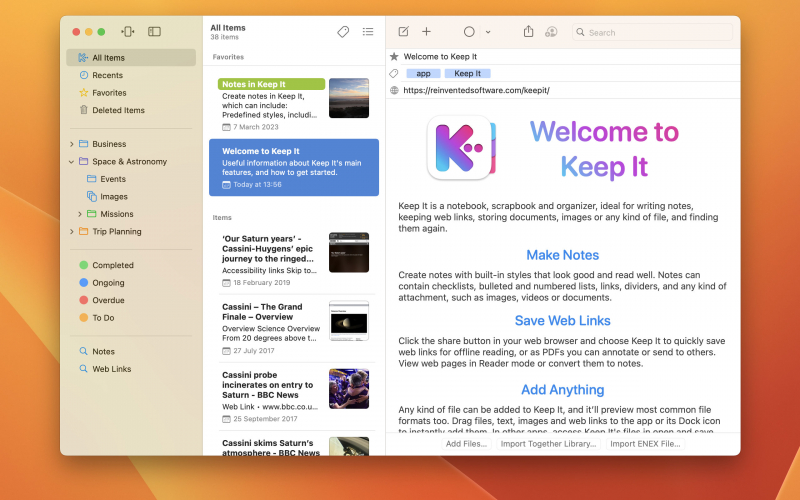Click the Keep It app logo image
The width and height of the screenshot is (800, 500).
click(462, 147)
